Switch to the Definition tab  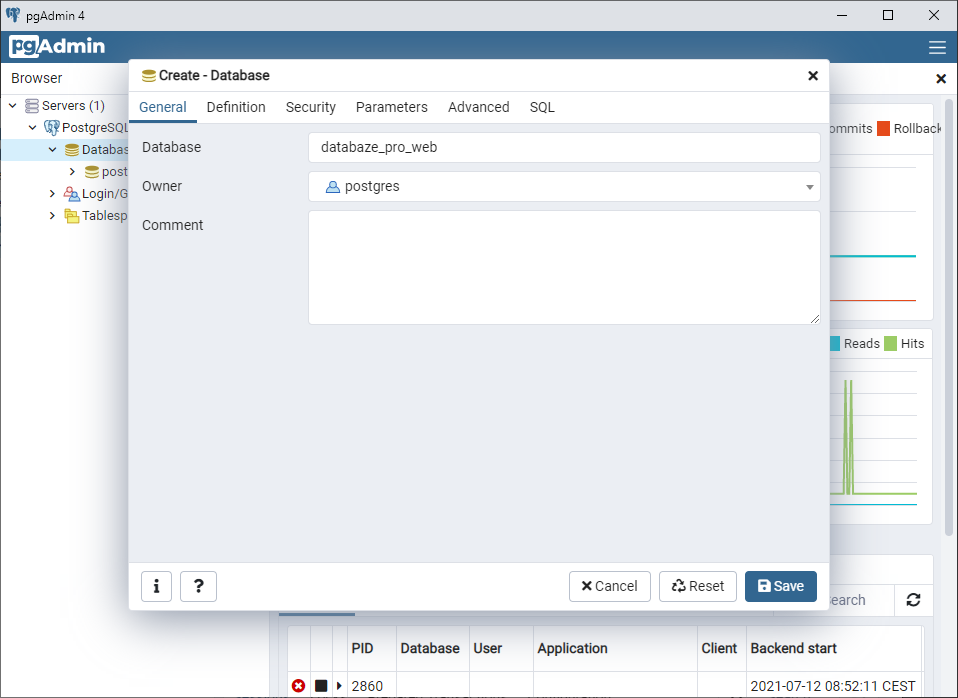[236, 107]
